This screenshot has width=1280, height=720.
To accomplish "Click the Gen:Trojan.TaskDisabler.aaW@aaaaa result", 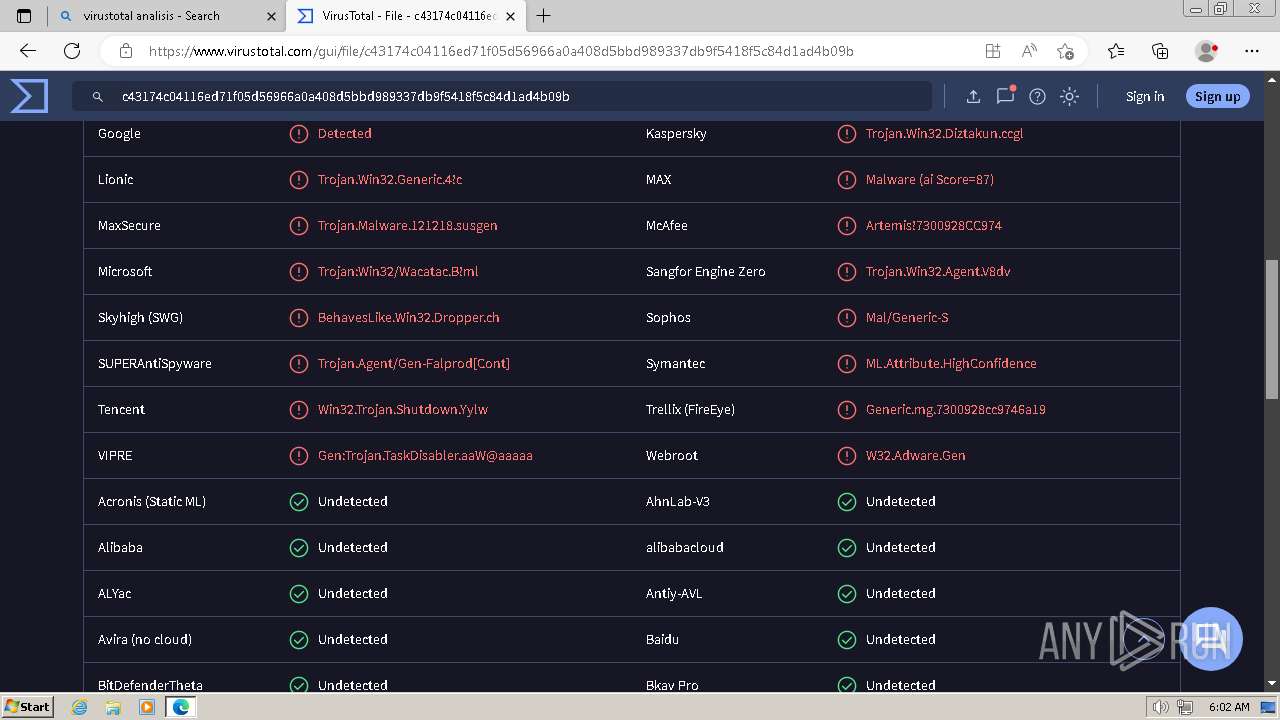I will point(425,456).
